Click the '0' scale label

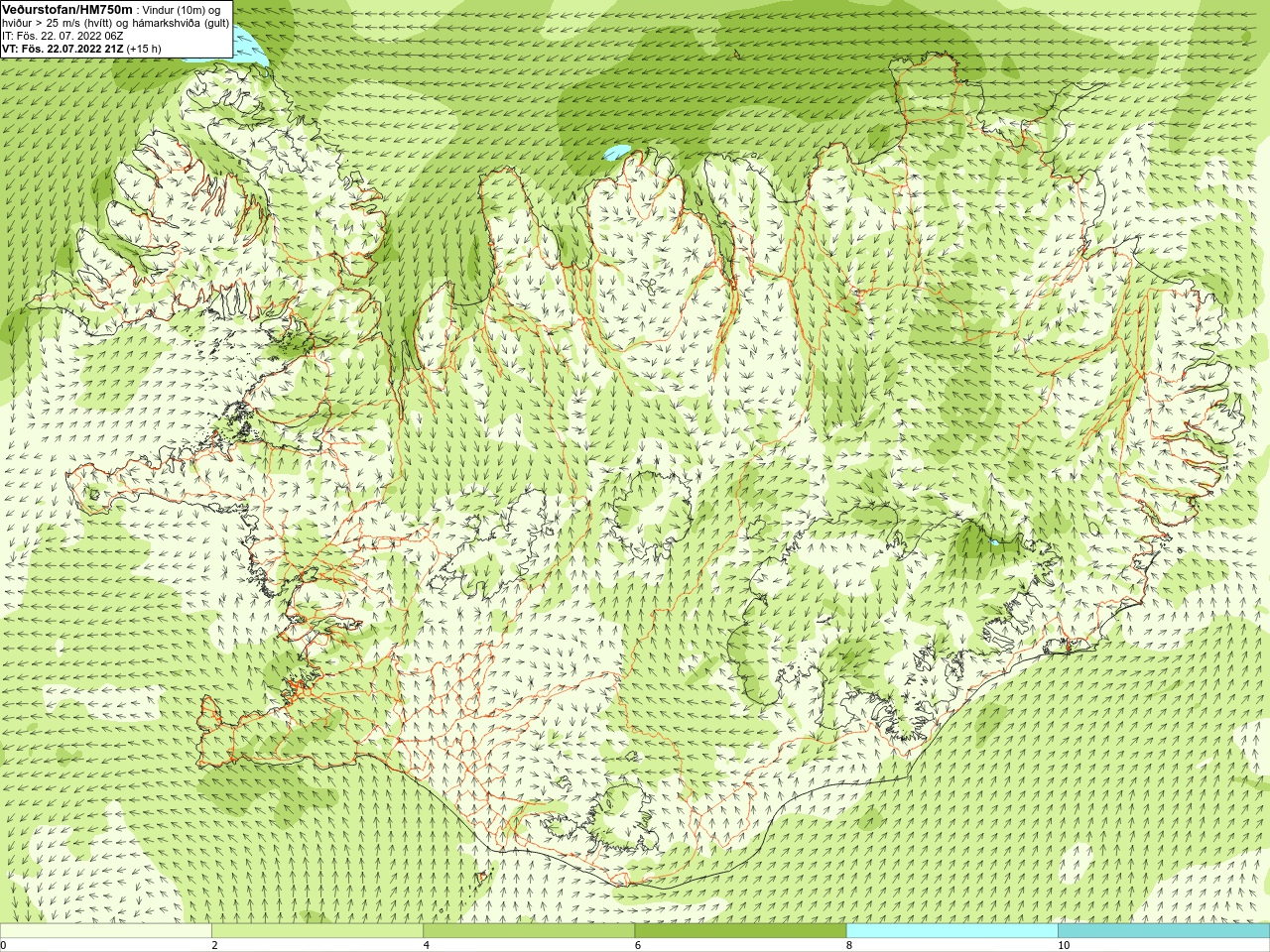coord(3,945)
